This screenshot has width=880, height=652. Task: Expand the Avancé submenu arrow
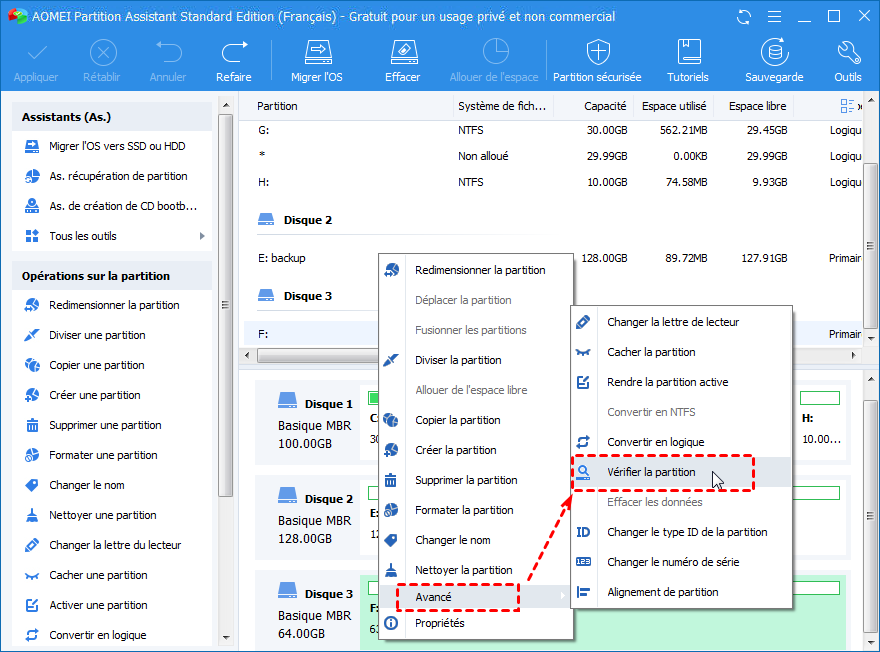pos(562,596)
